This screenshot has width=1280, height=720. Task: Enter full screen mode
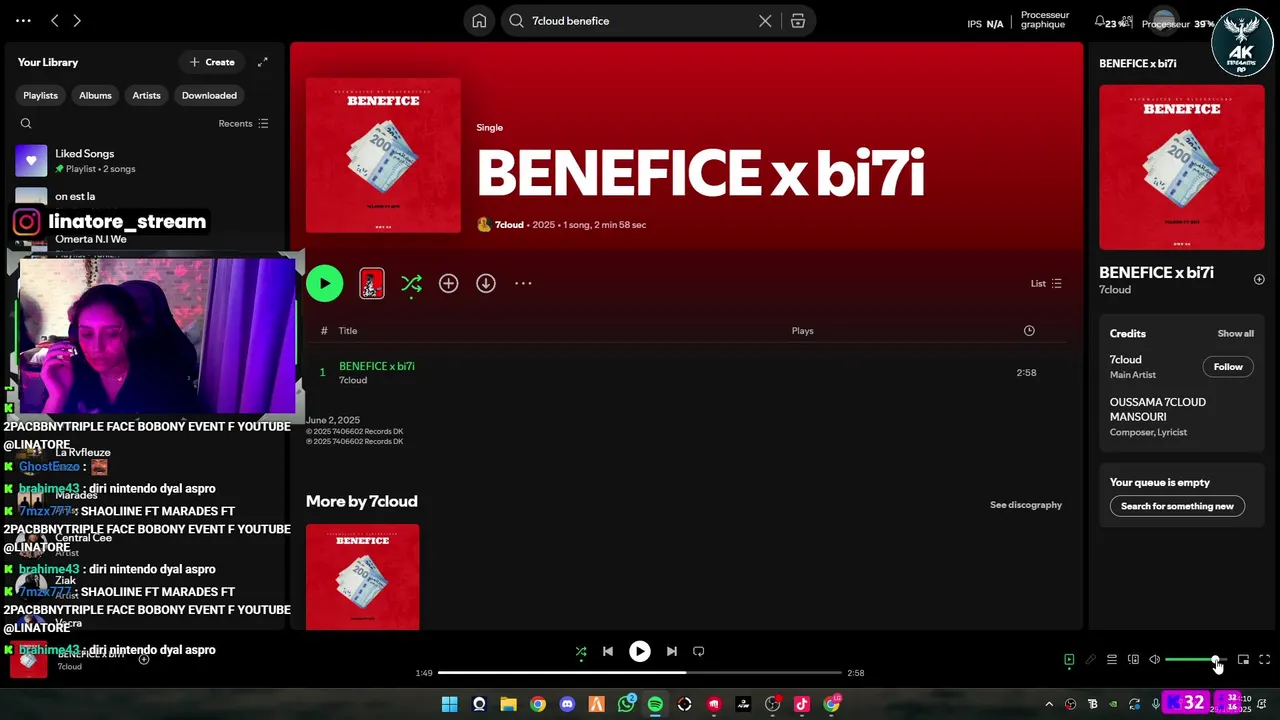click(x=1265, y=660)
